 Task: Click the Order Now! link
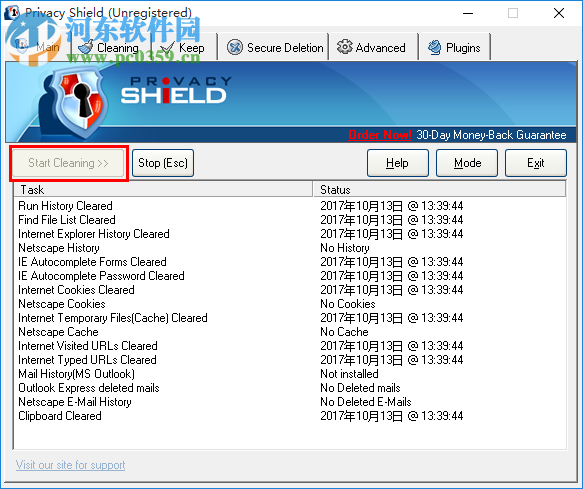coord(380,135)
